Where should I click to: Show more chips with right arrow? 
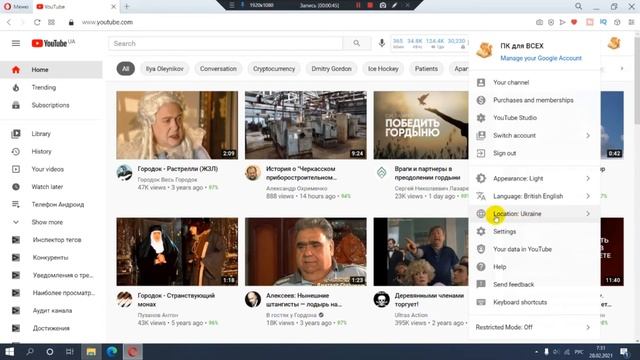(622, 69)
